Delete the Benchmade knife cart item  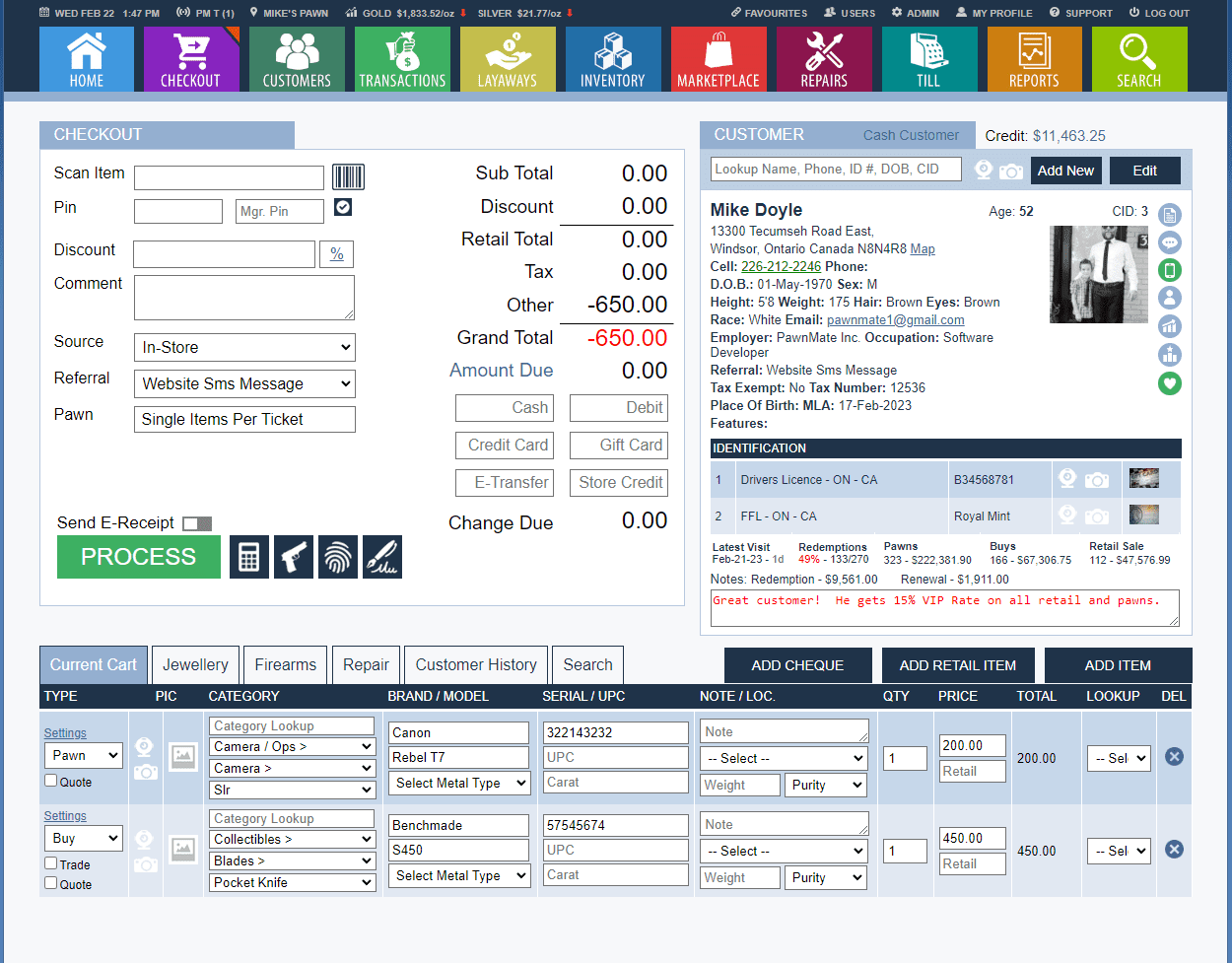1174,850
